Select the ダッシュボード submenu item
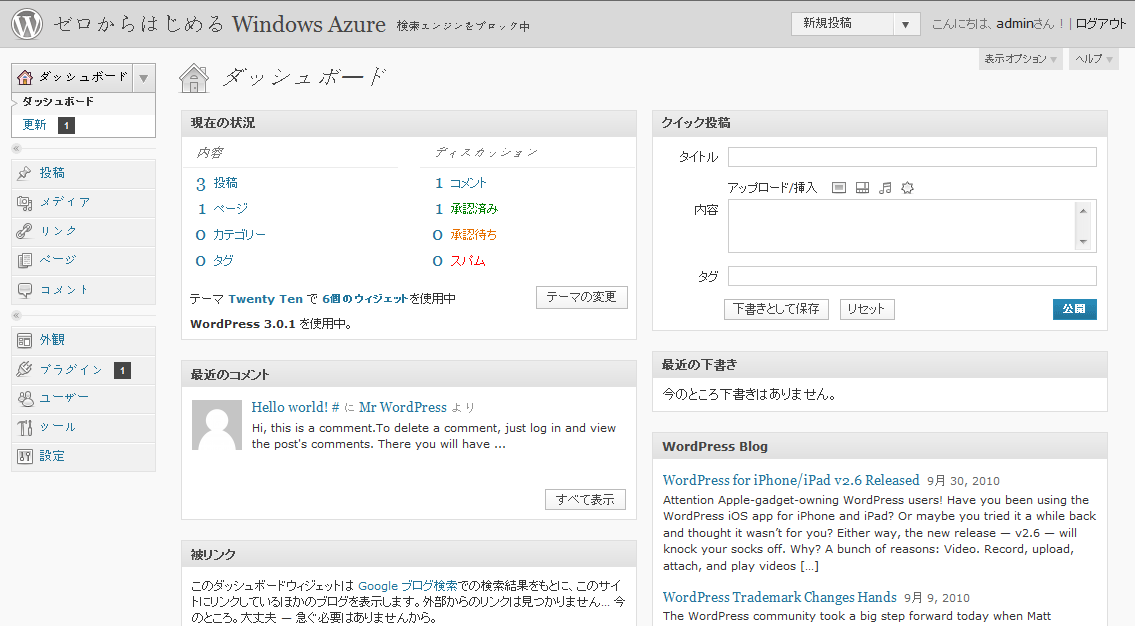This screenshot has width=1135, height=626. 58,101
